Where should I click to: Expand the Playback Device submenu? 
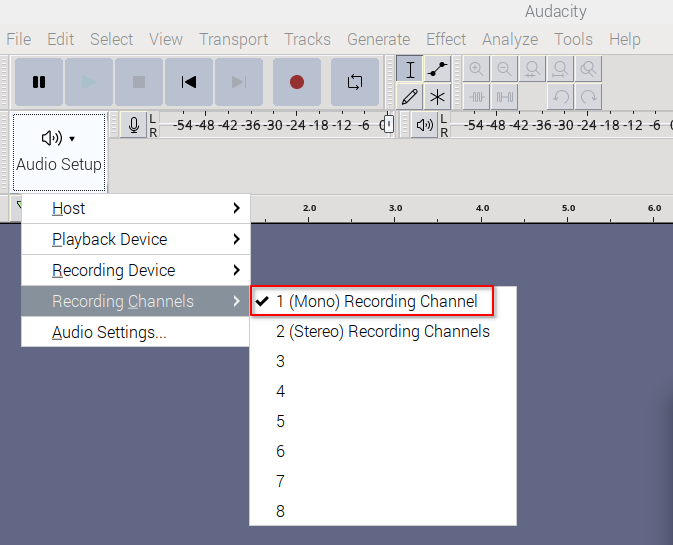[x=136, y=239]
